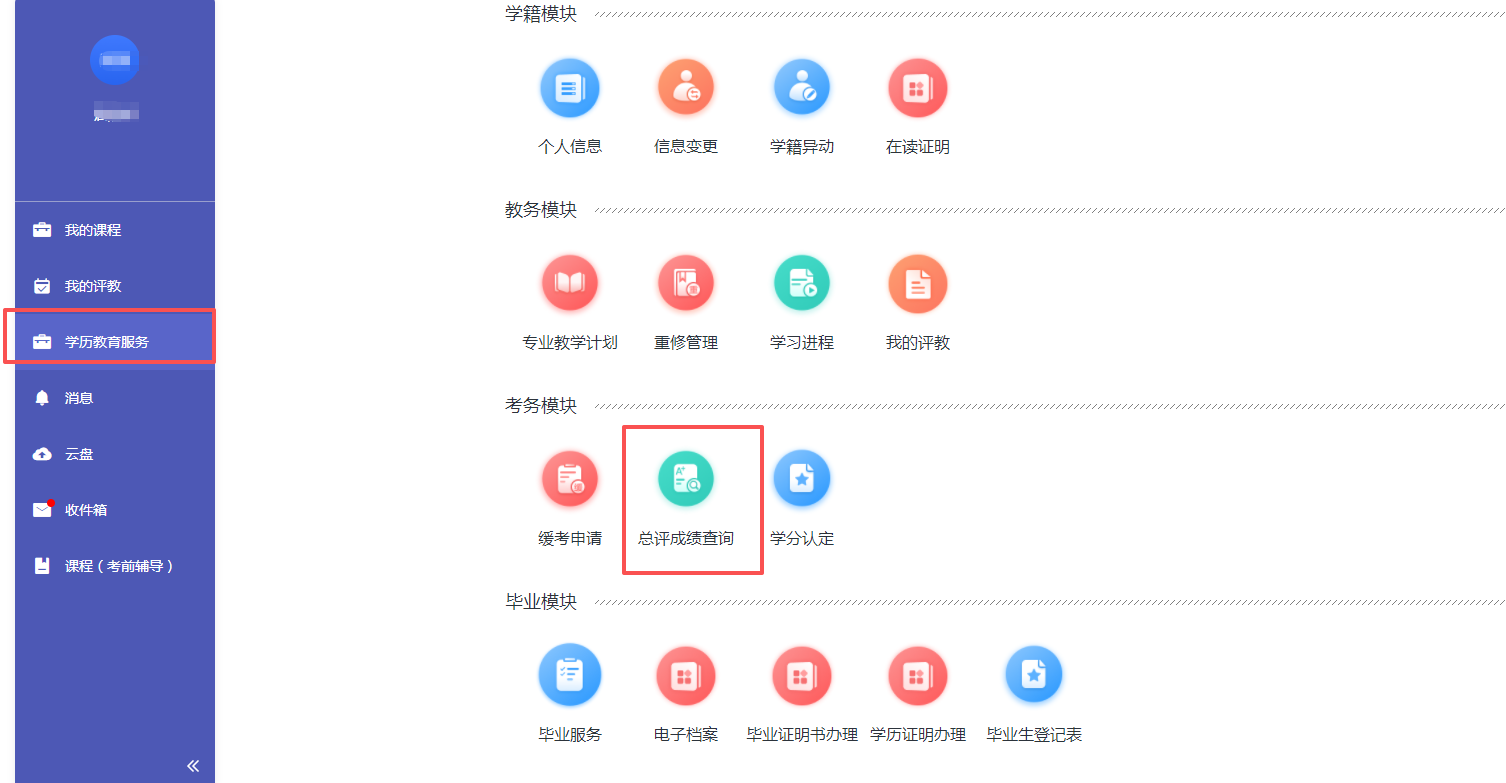Select 学历教育服务 sidebar item
Viewport: 1506px width, 783px height.
tap(107, 342)
